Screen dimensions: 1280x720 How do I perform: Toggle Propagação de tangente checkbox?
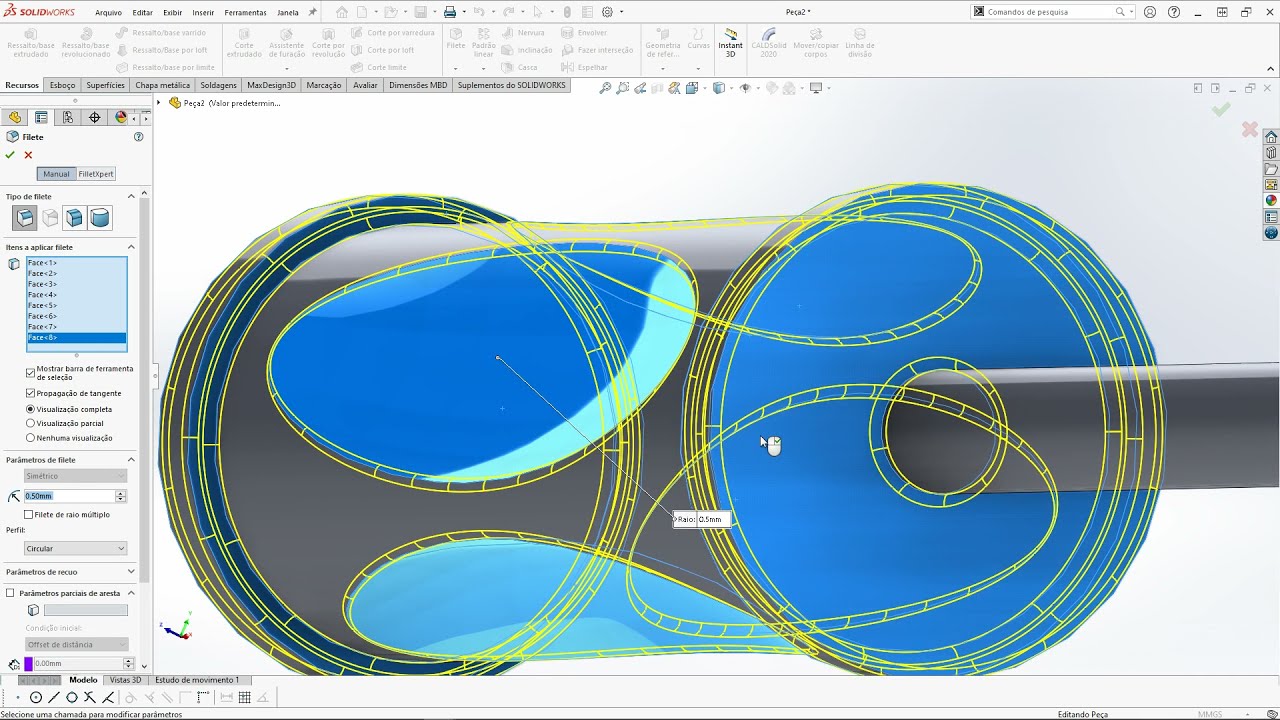pos(30,393)
